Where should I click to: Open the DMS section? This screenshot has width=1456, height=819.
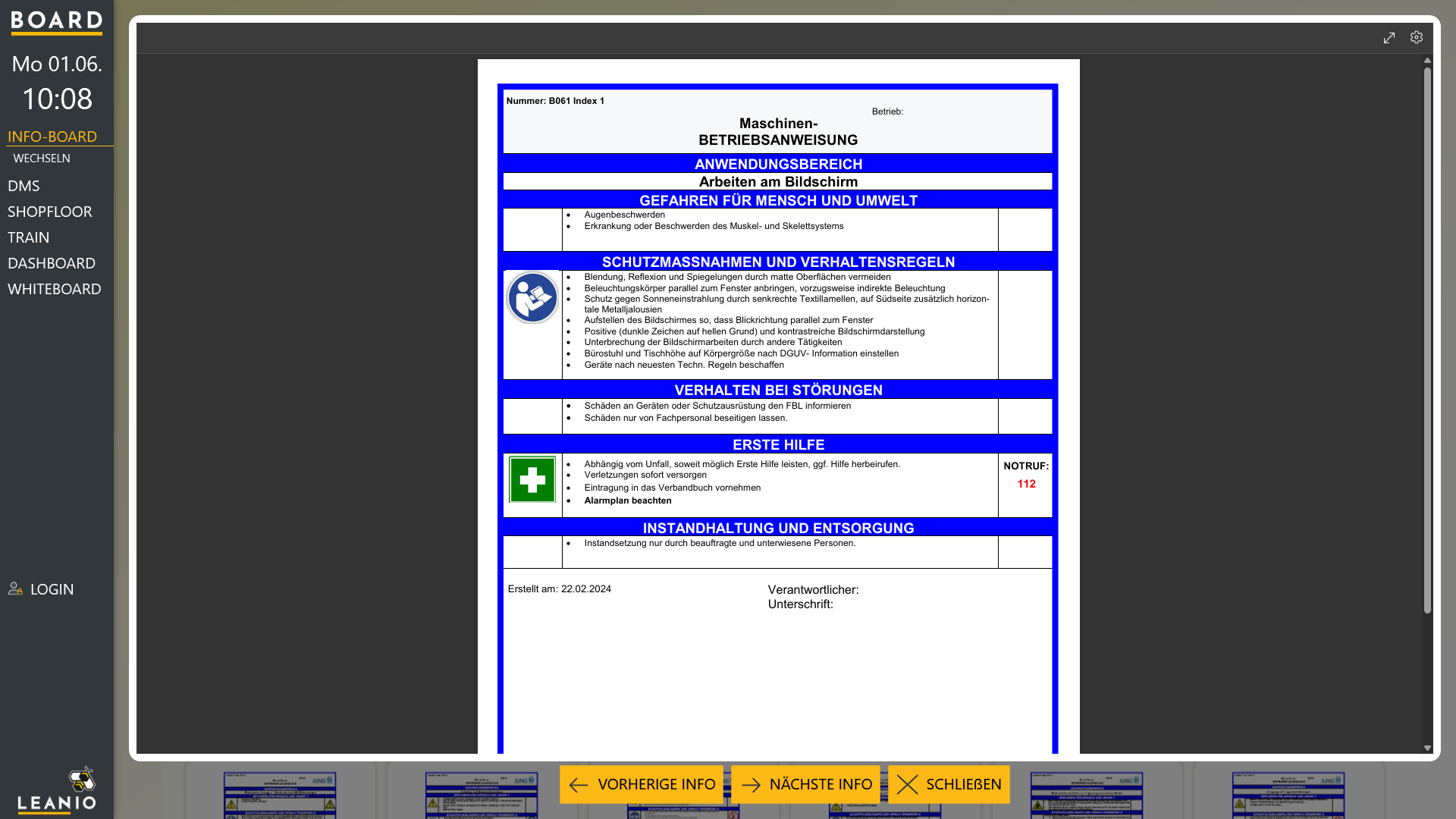click(24, 186)
